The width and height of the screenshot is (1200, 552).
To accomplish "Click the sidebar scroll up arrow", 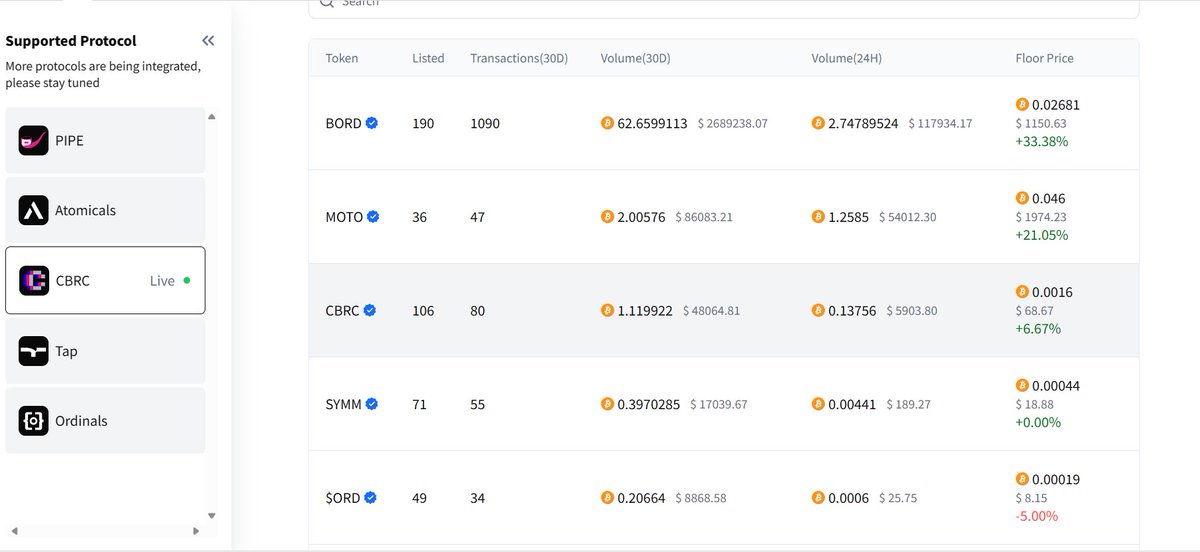I will [x=211, y=117].
